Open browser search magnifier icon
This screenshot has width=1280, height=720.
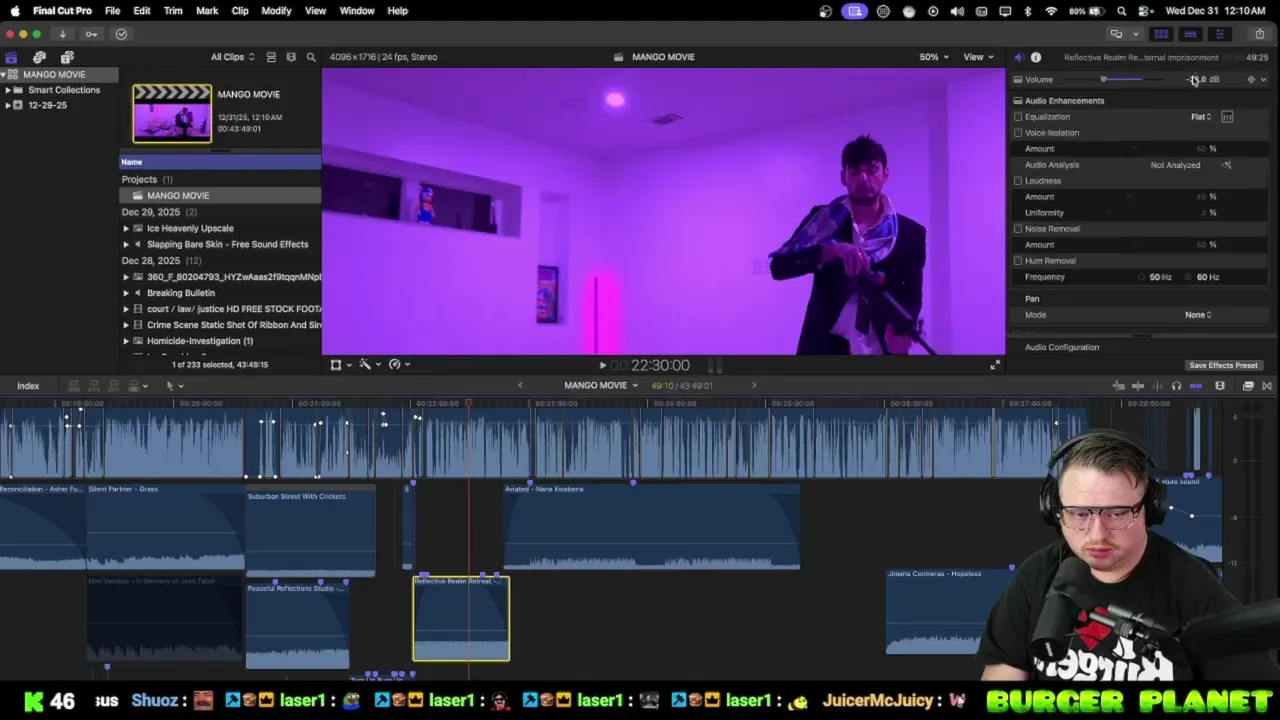[311, 57]
